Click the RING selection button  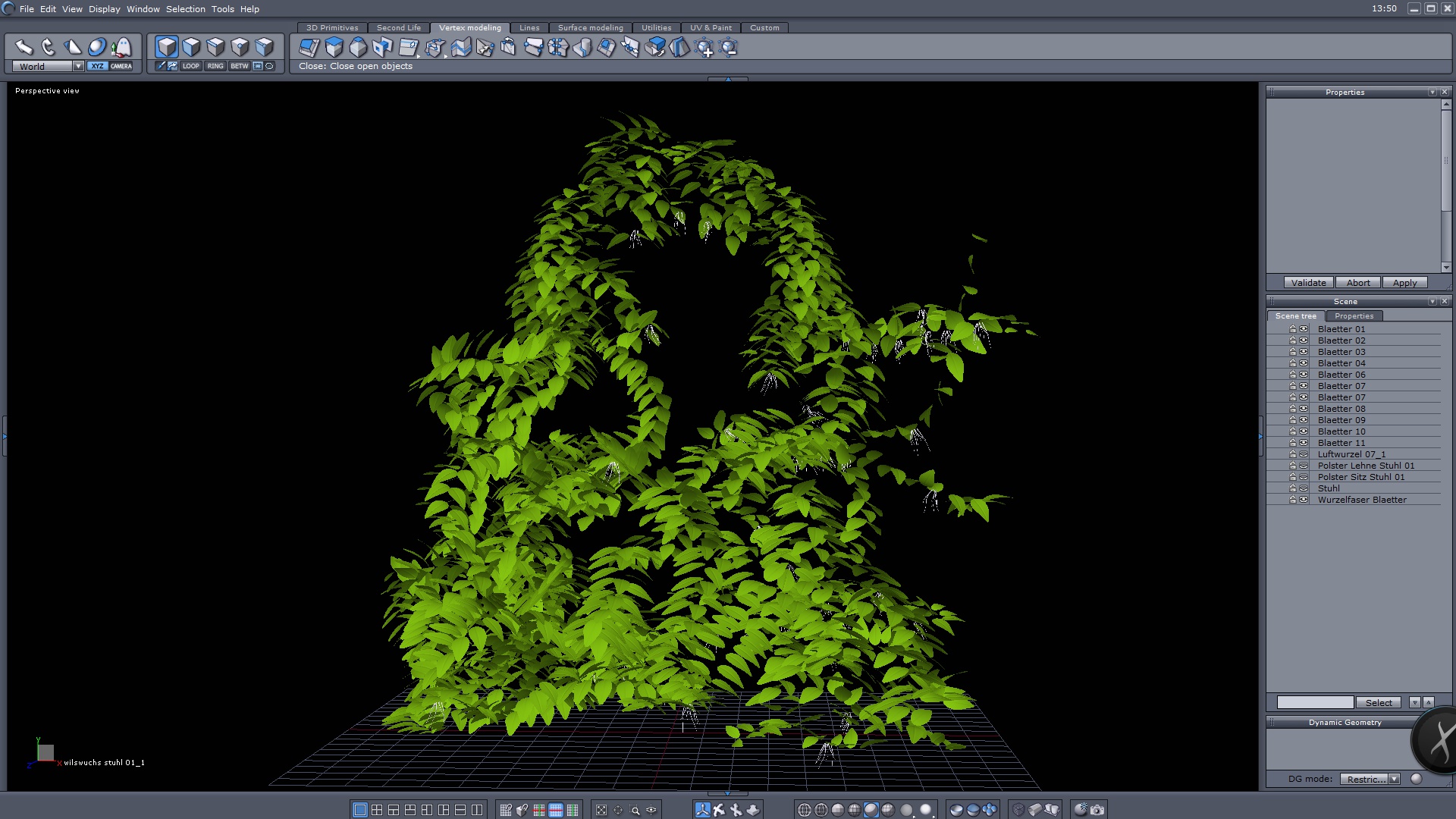(x=215, y=66)
